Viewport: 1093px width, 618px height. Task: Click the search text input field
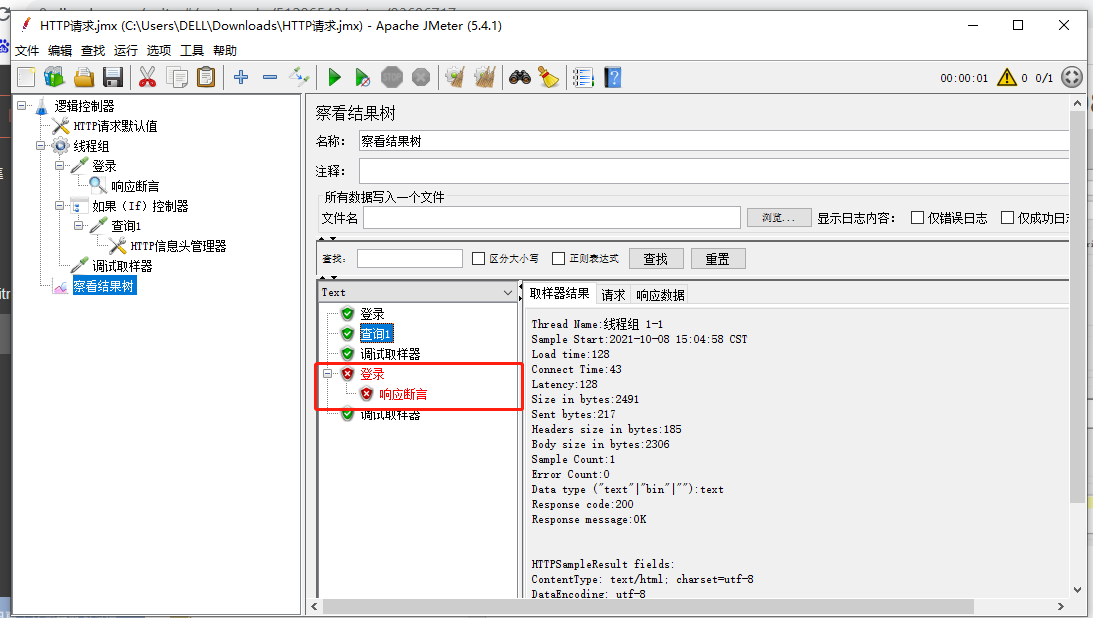[x=410, y=258]
